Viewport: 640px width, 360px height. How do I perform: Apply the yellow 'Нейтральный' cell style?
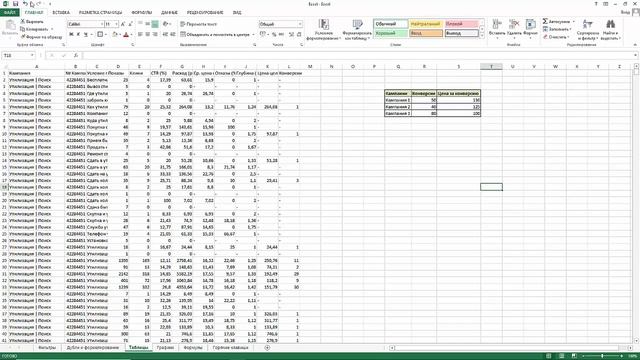click(x=426, y=24)
